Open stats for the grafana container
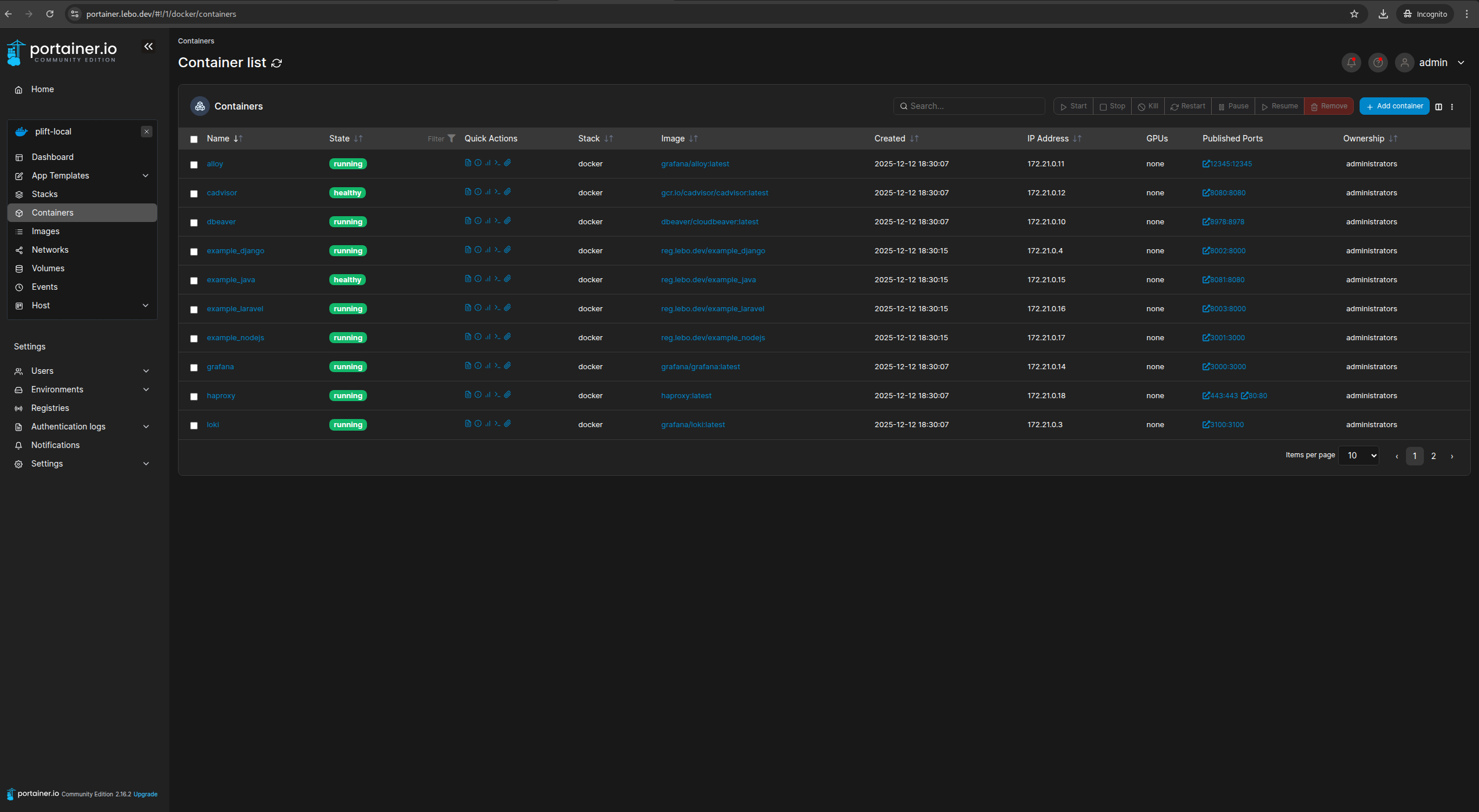 click(488, 366)
